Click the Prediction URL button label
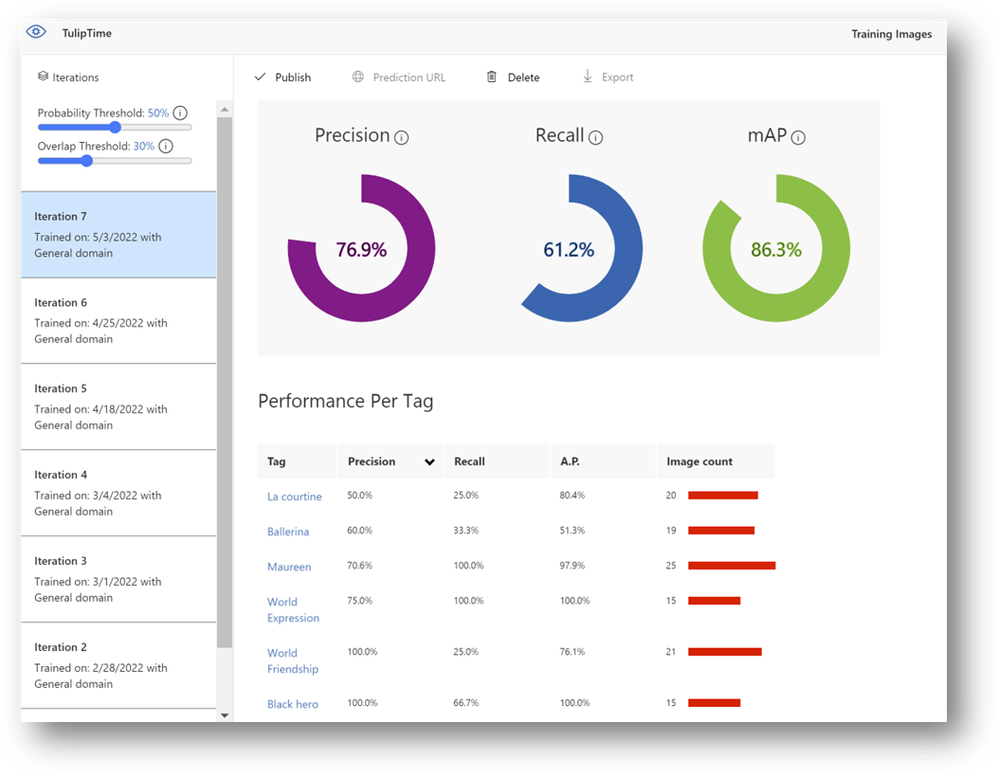Image resolution: width=999 pixels, height=774 pixels. coord(409,77)
